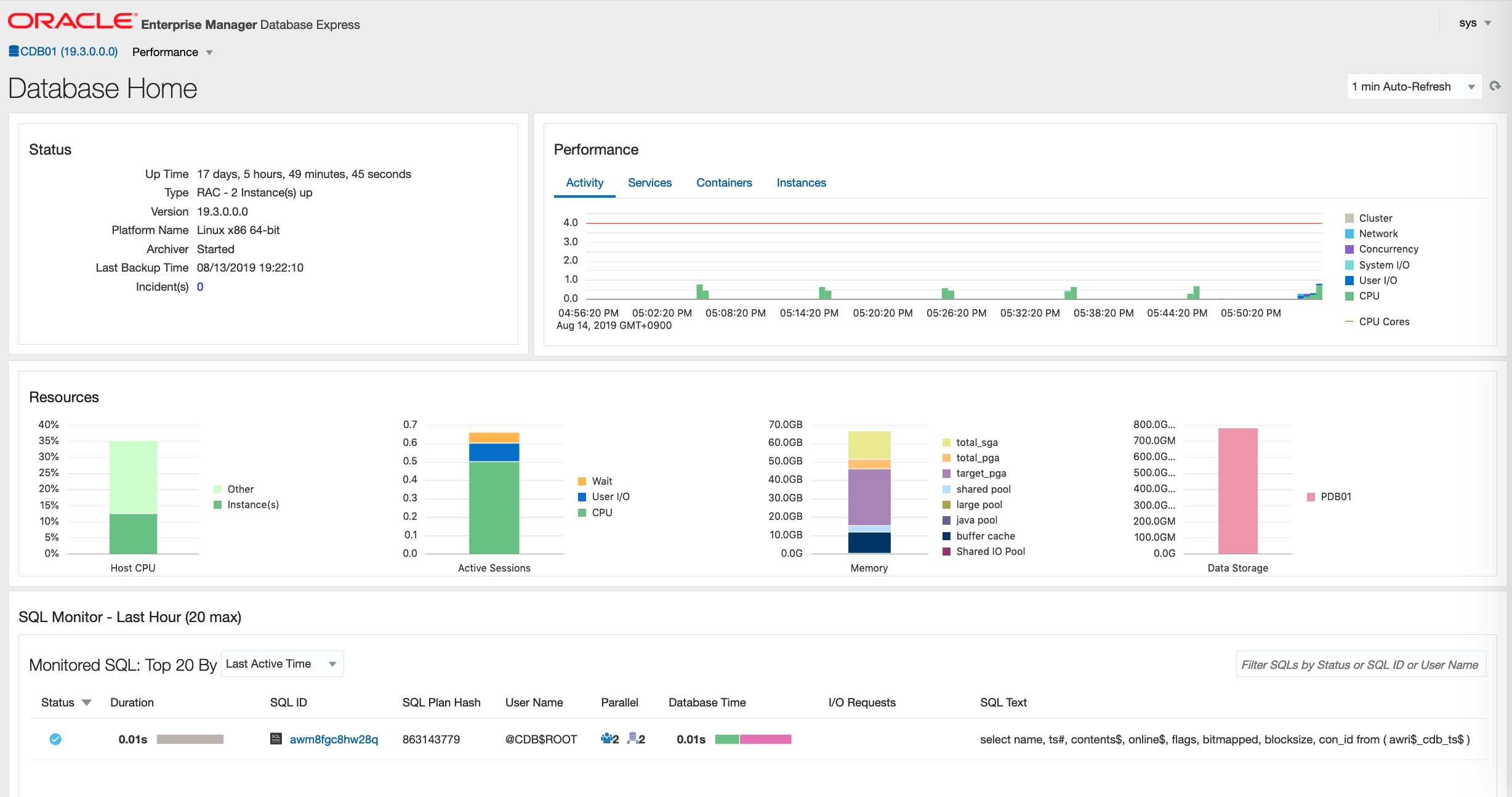Click the CPU legend in Performance chart
Image resolution: width=1512 pixels, height=797 pixels.
pyautogui.click(x=1362, y=296)
